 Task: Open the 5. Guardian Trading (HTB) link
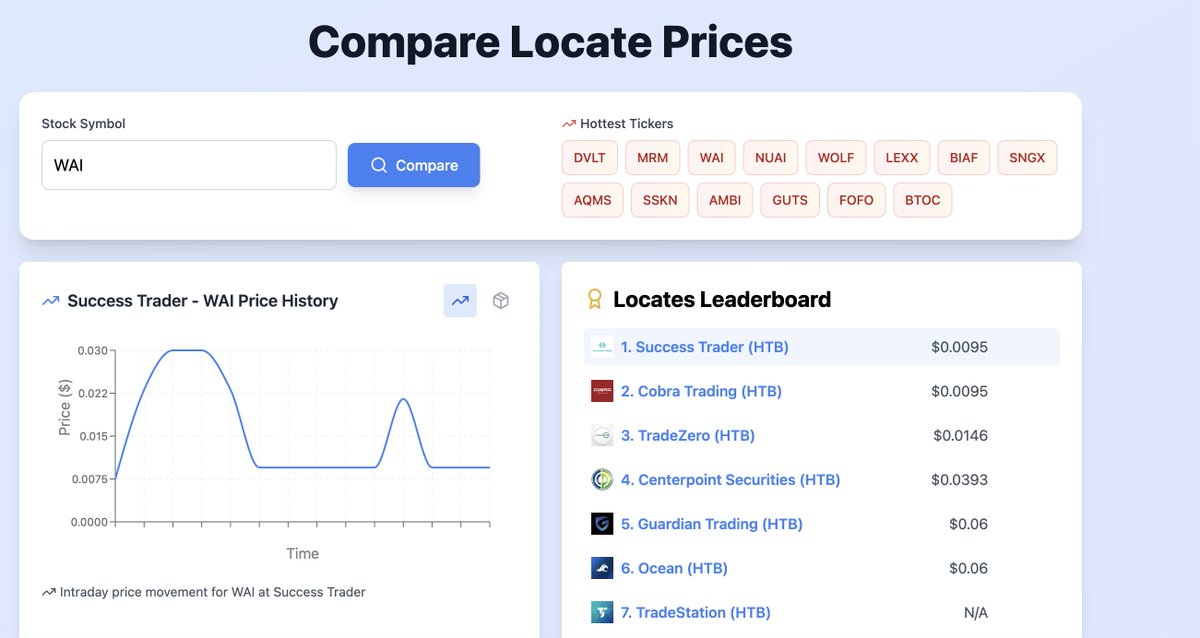(712, 524)
